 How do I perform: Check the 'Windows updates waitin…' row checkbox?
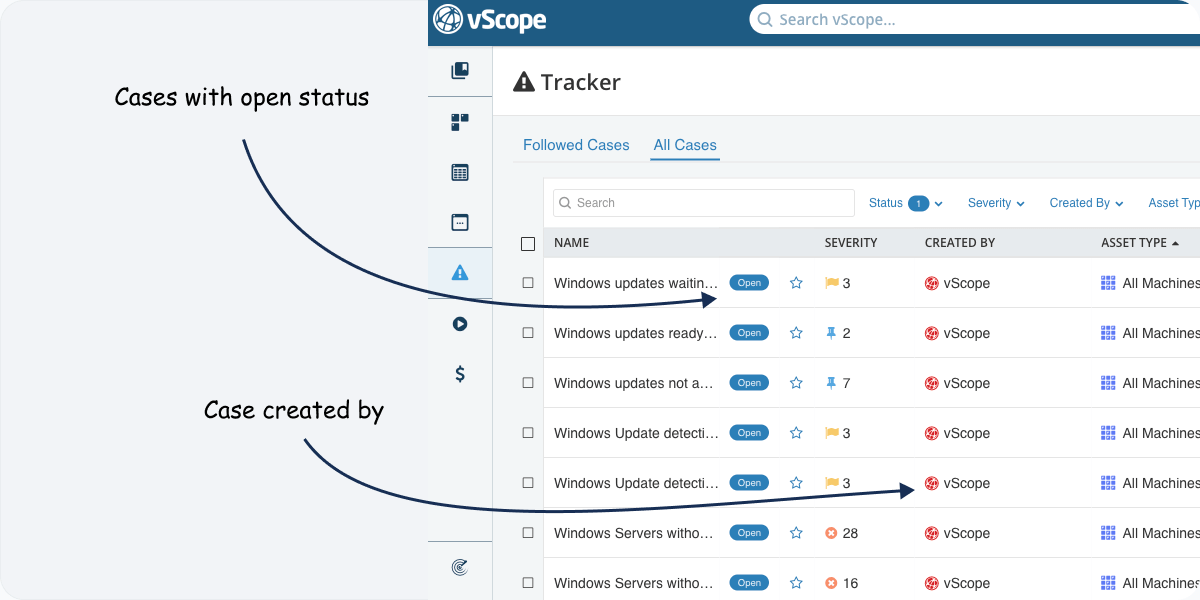coord(528,283)
